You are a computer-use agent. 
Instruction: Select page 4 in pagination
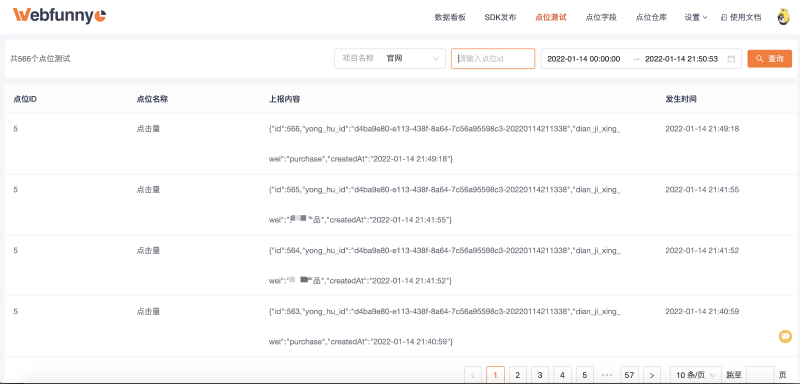click(562, 375)
